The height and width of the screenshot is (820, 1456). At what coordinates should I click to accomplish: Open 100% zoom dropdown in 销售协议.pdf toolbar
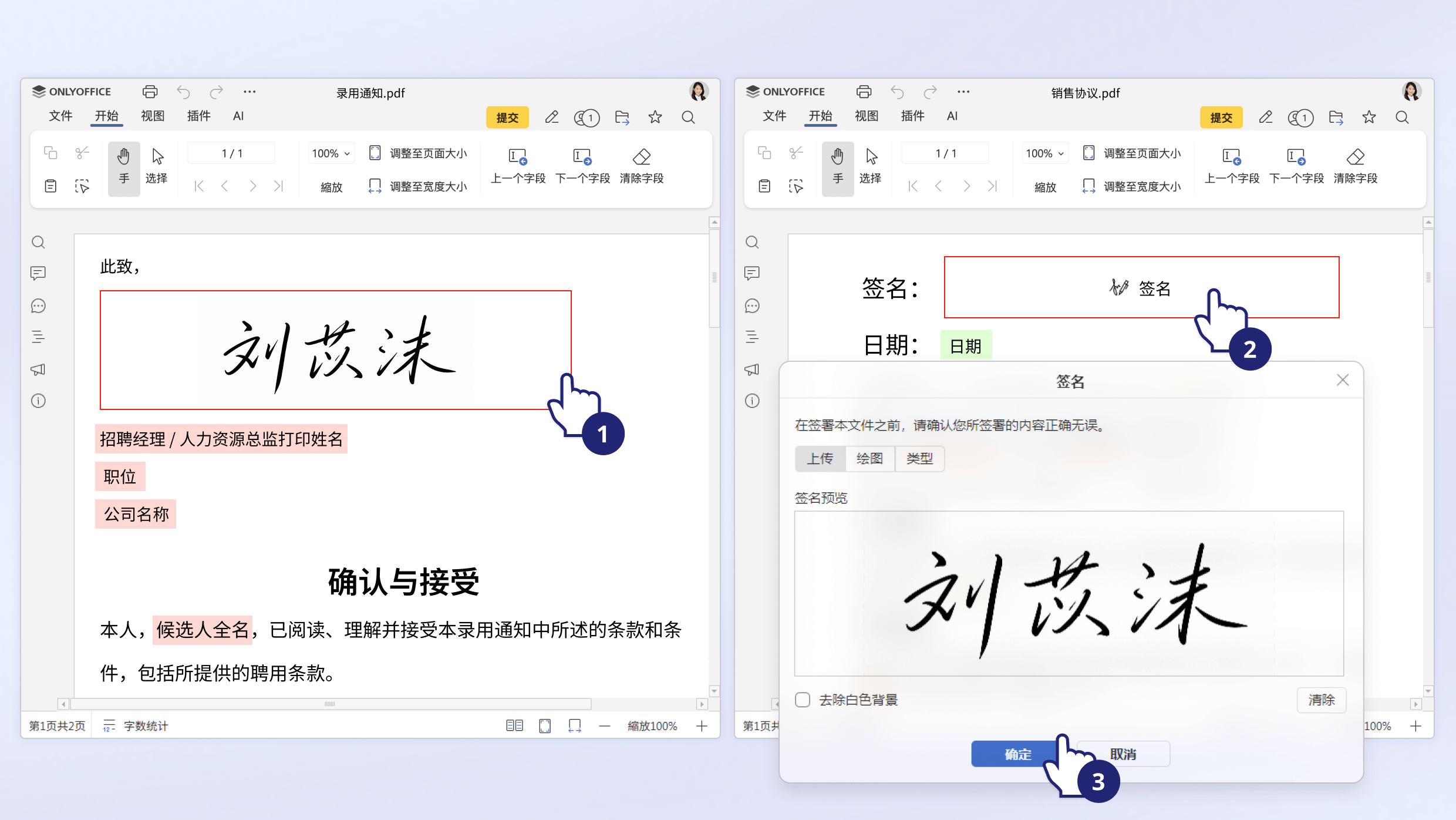pos(1045,153)
